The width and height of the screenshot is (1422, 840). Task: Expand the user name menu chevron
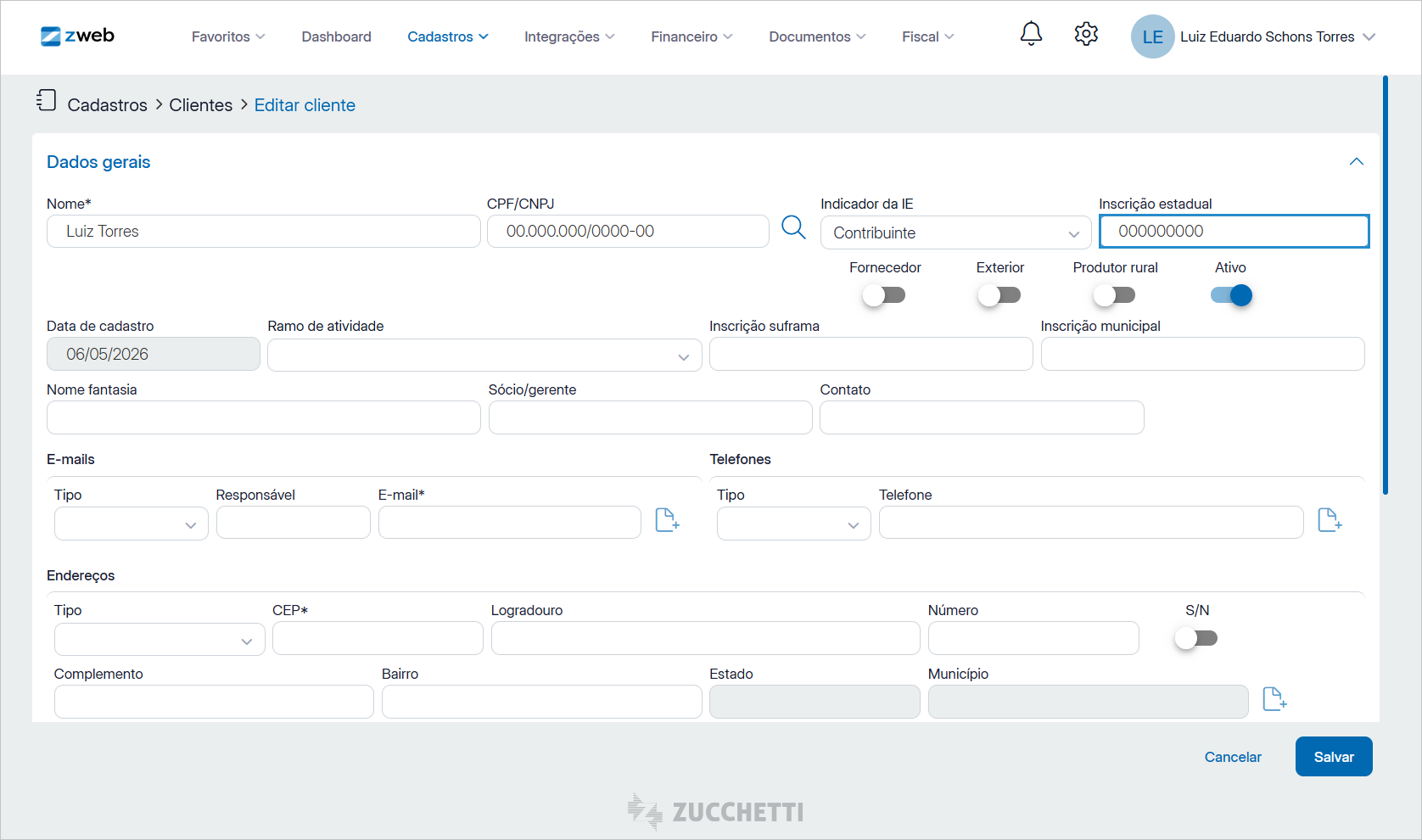pos(1369,36)
